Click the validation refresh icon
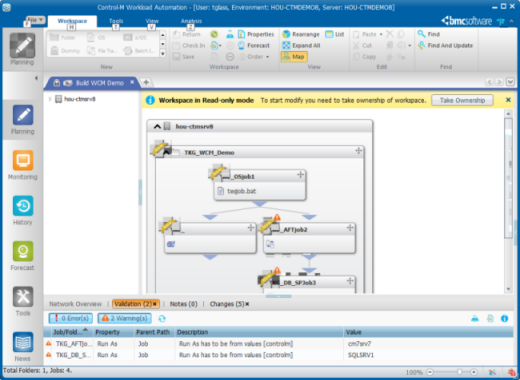The image size is (520, 380). (x=162, y=319)
